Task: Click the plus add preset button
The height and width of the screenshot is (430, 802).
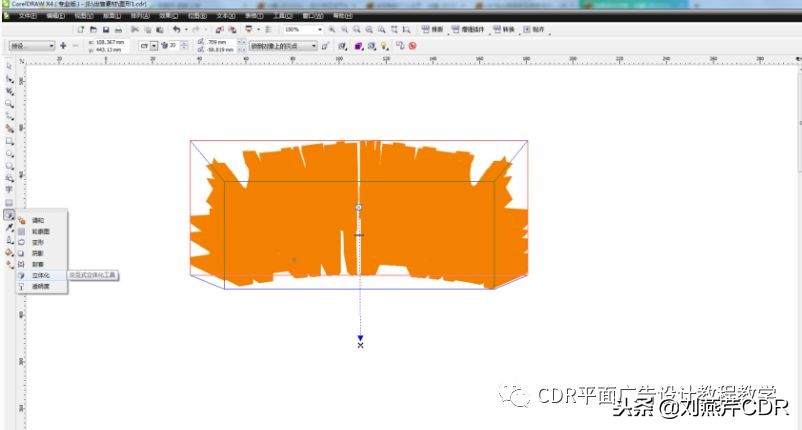Action: [x=63, y=46]
